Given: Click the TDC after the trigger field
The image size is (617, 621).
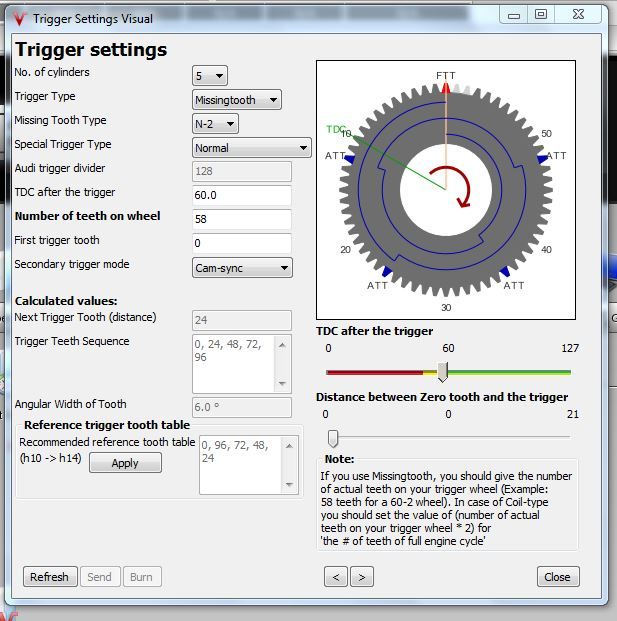Looking at the screenshot, I should (x=242, y=195).
